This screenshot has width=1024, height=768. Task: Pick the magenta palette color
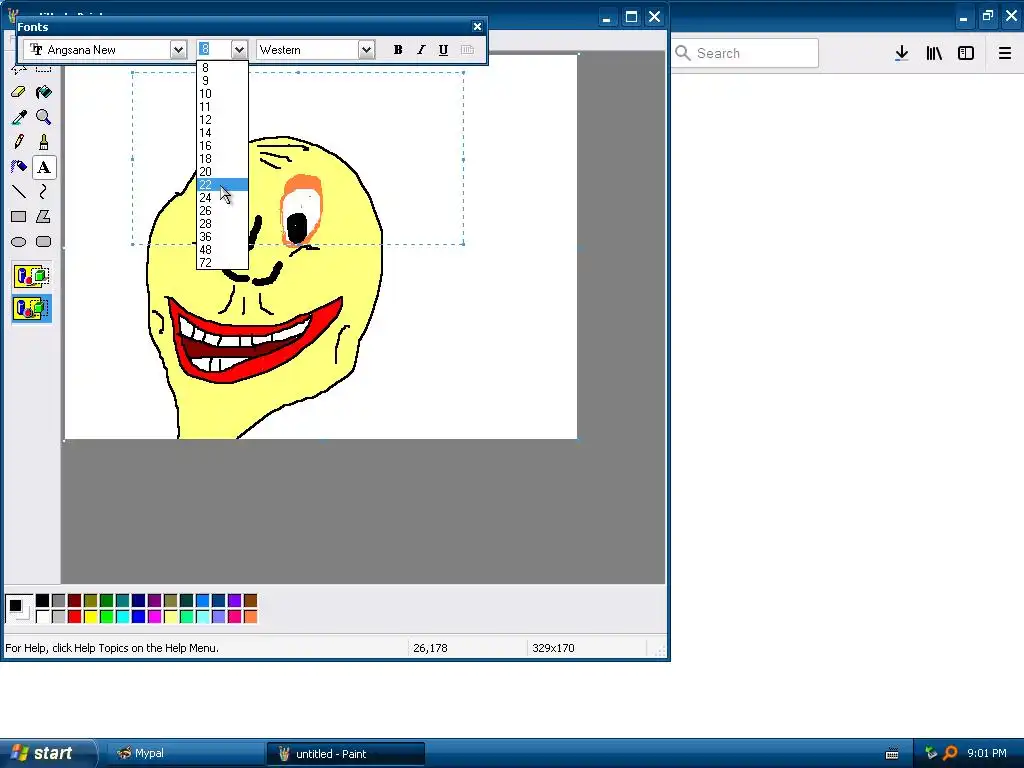[154, 616]
